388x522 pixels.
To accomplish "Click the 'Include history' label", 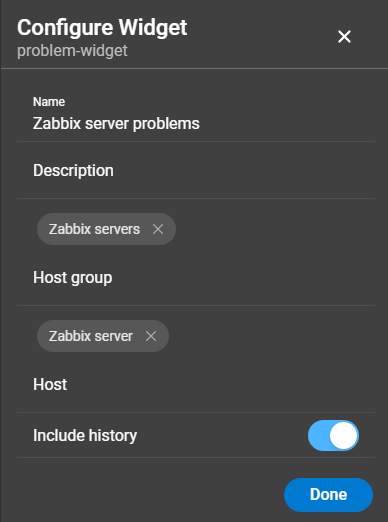I will (85, 435).
